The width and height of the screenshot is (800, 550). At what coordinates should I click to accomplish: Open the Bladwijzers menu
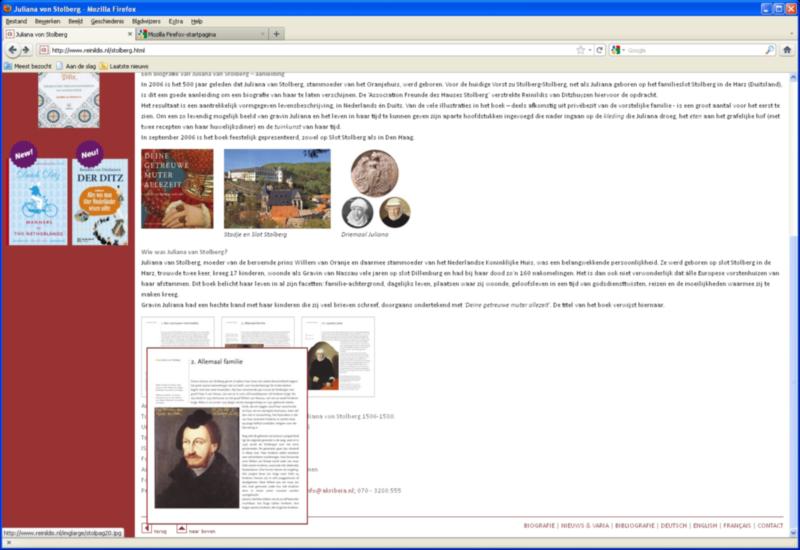click(x=146, y=21)
